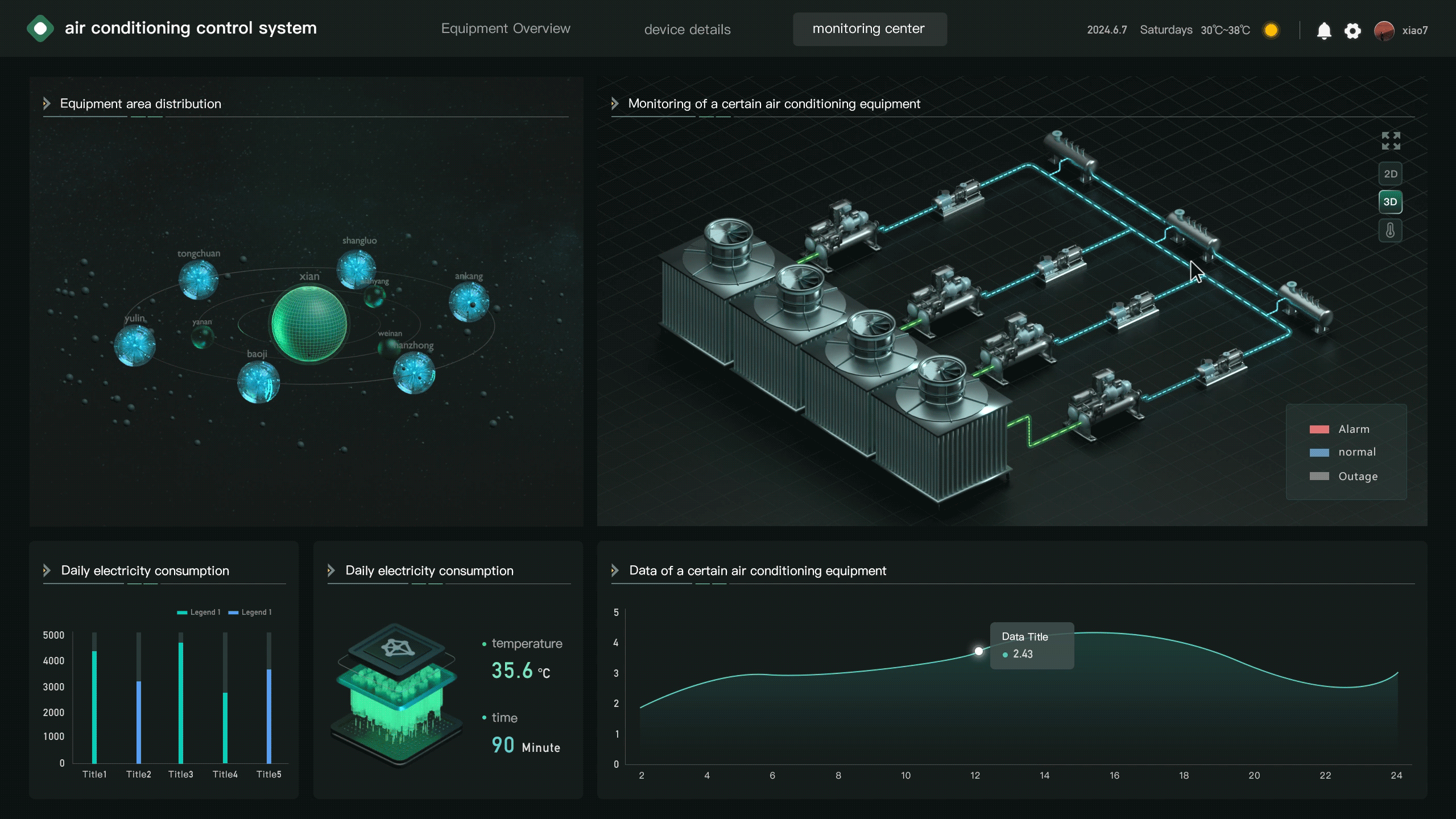The height and width of the screenshot is (819, 1456).
Task: Click the green chip illustration
Action: (x=397, y=695)
